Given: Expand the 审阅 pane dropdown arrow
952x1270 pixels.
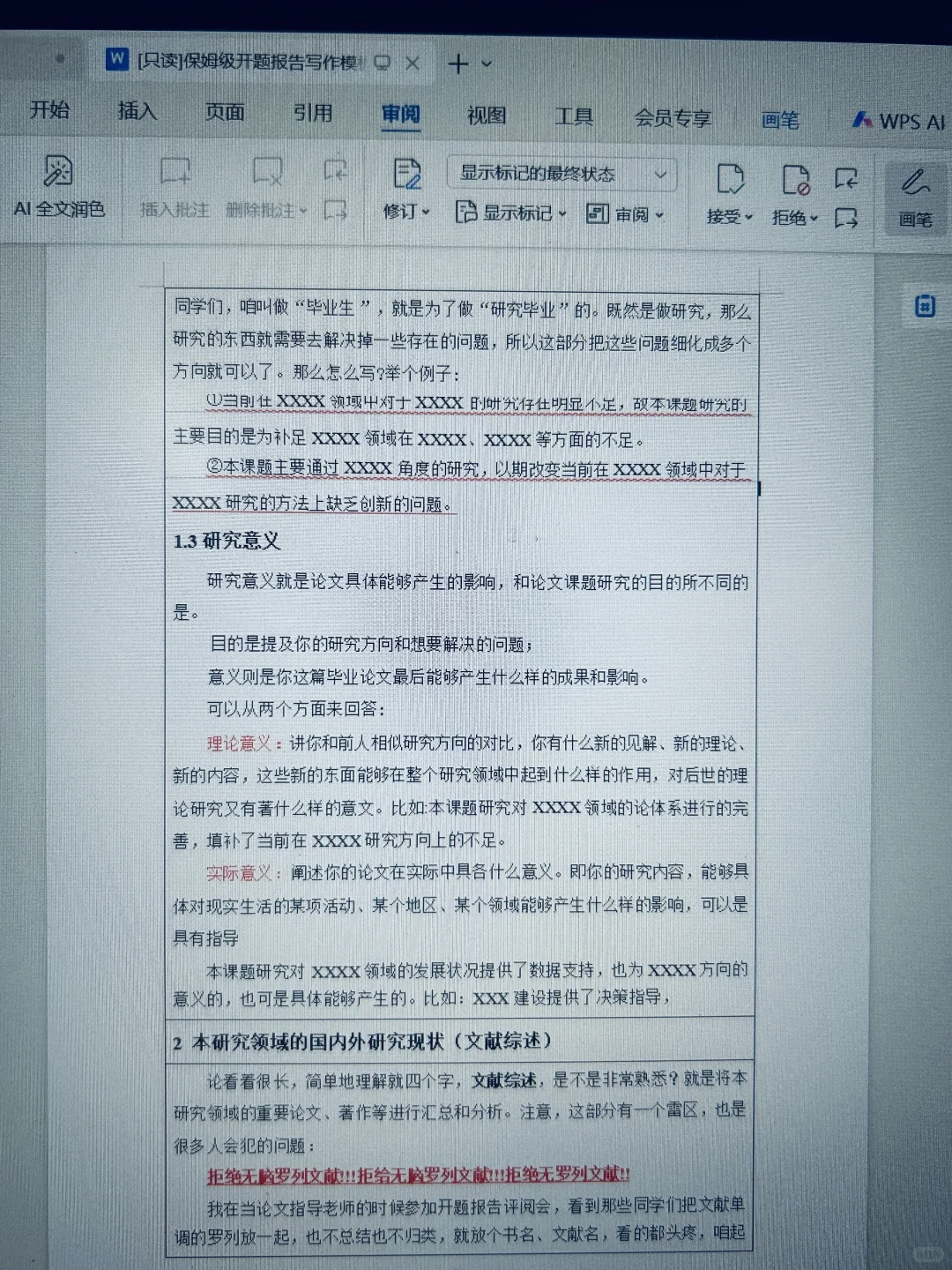Looking at the screenshot, I should coord(658,215).
